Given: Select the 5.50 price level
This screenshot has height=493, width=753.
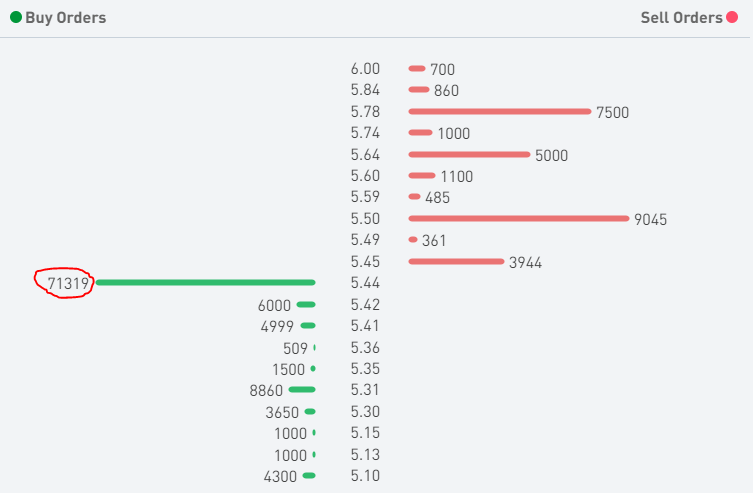Looking at the screenshot, I should (365, 219).
